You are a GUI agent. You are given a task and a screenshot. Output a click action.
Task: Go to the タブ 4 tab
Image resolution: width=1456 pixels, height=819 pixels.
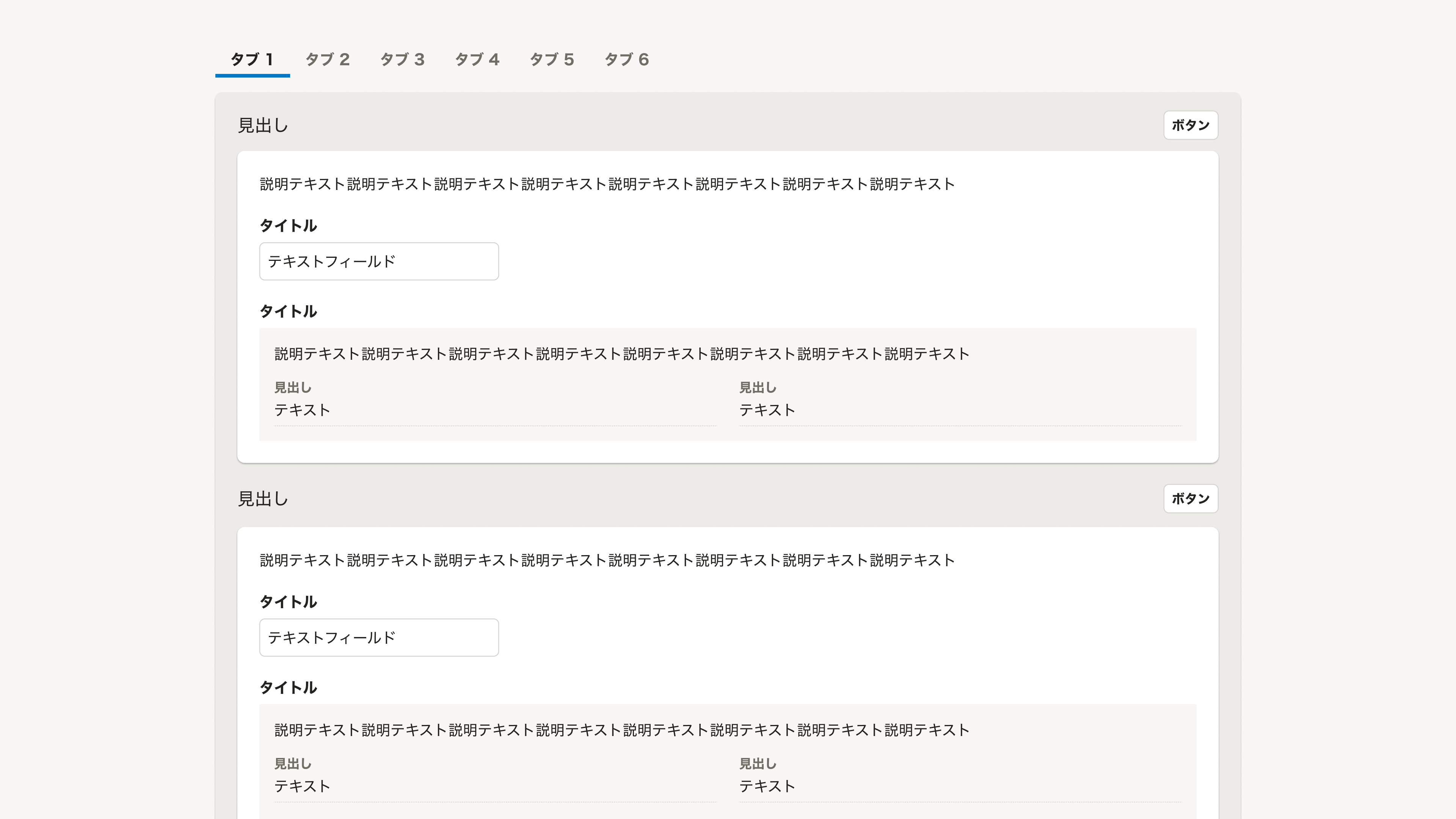pyautogui.click(x=477, y=60)
